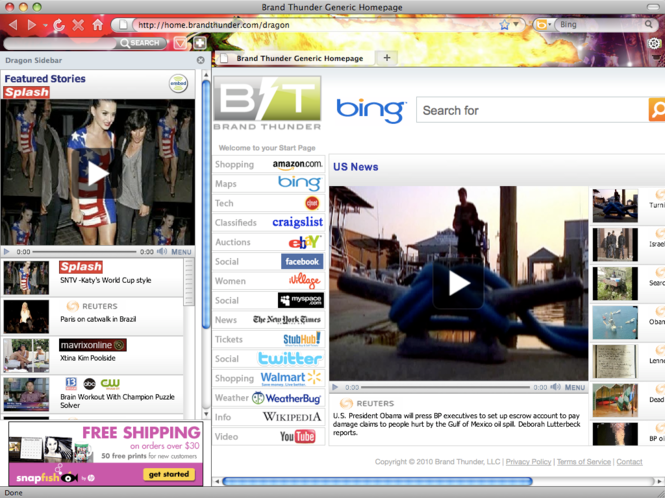Click the toolbar search magnifier icon
Image resolution: width=665 pixels, height=498 pixels.
pyautogui.click(x=648, y=24)
